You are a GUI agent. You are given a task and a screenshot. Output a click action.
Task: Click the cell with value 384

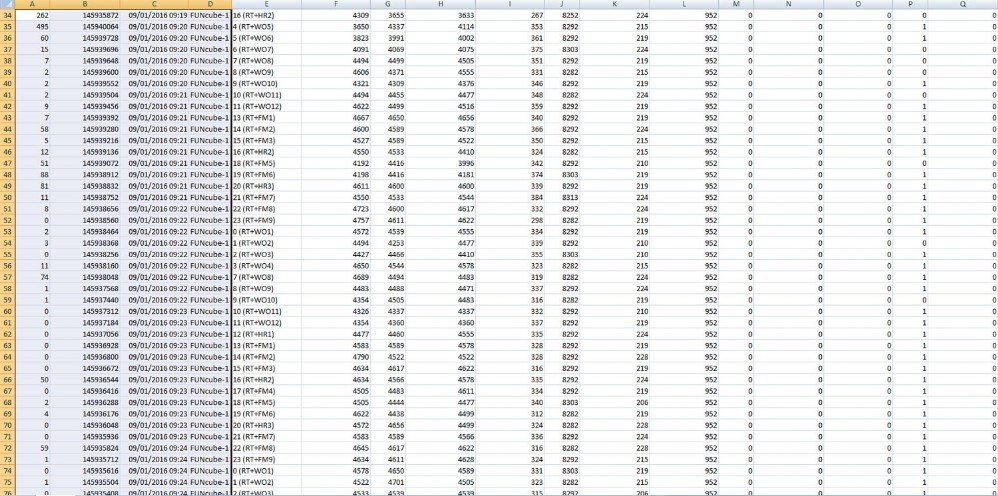[510, 197]
